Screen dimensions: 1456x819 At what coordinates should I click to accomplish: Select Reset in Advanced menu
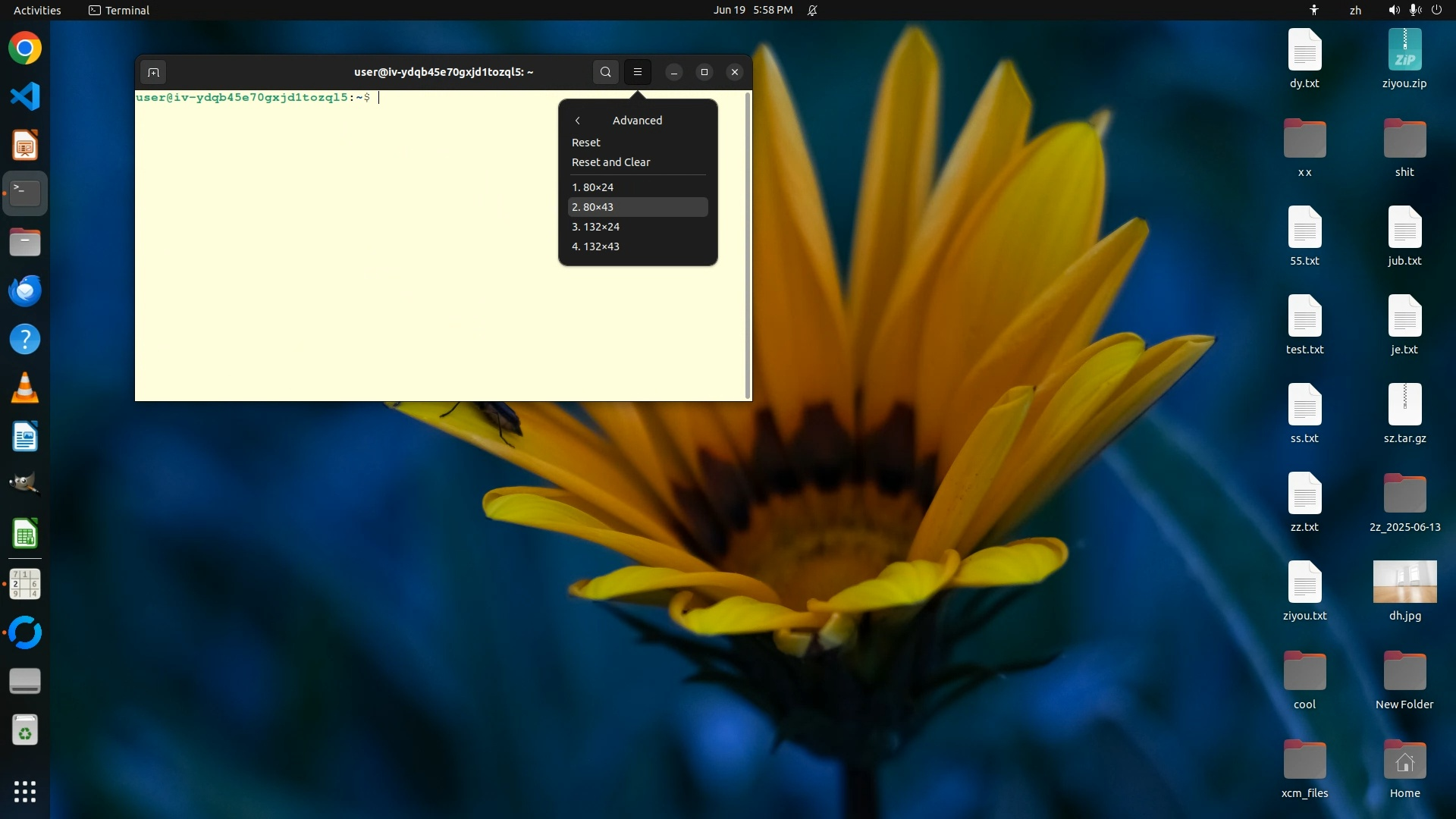pos(586,143)
